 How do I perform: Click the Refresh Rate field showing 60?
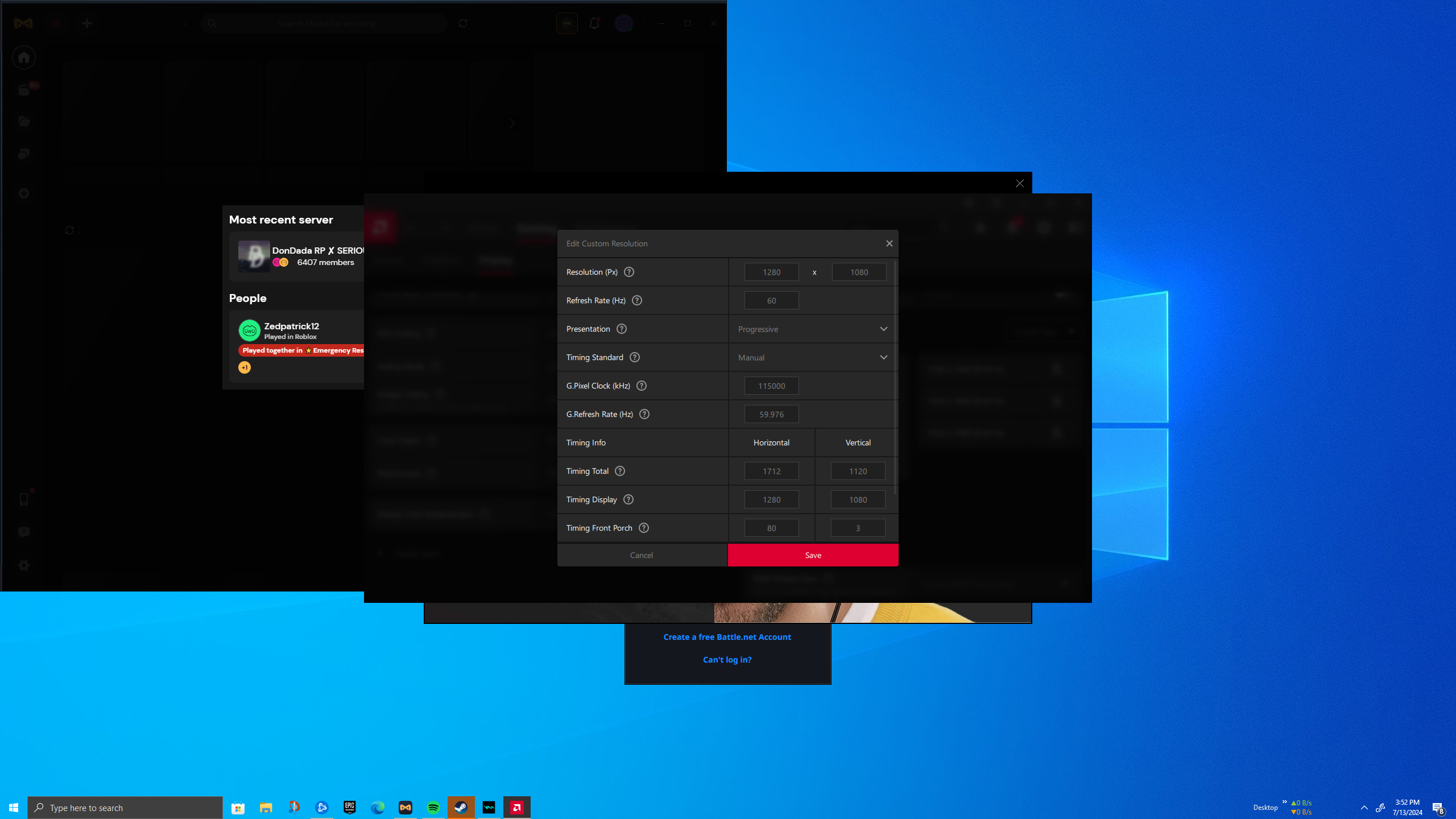(771, 300)
